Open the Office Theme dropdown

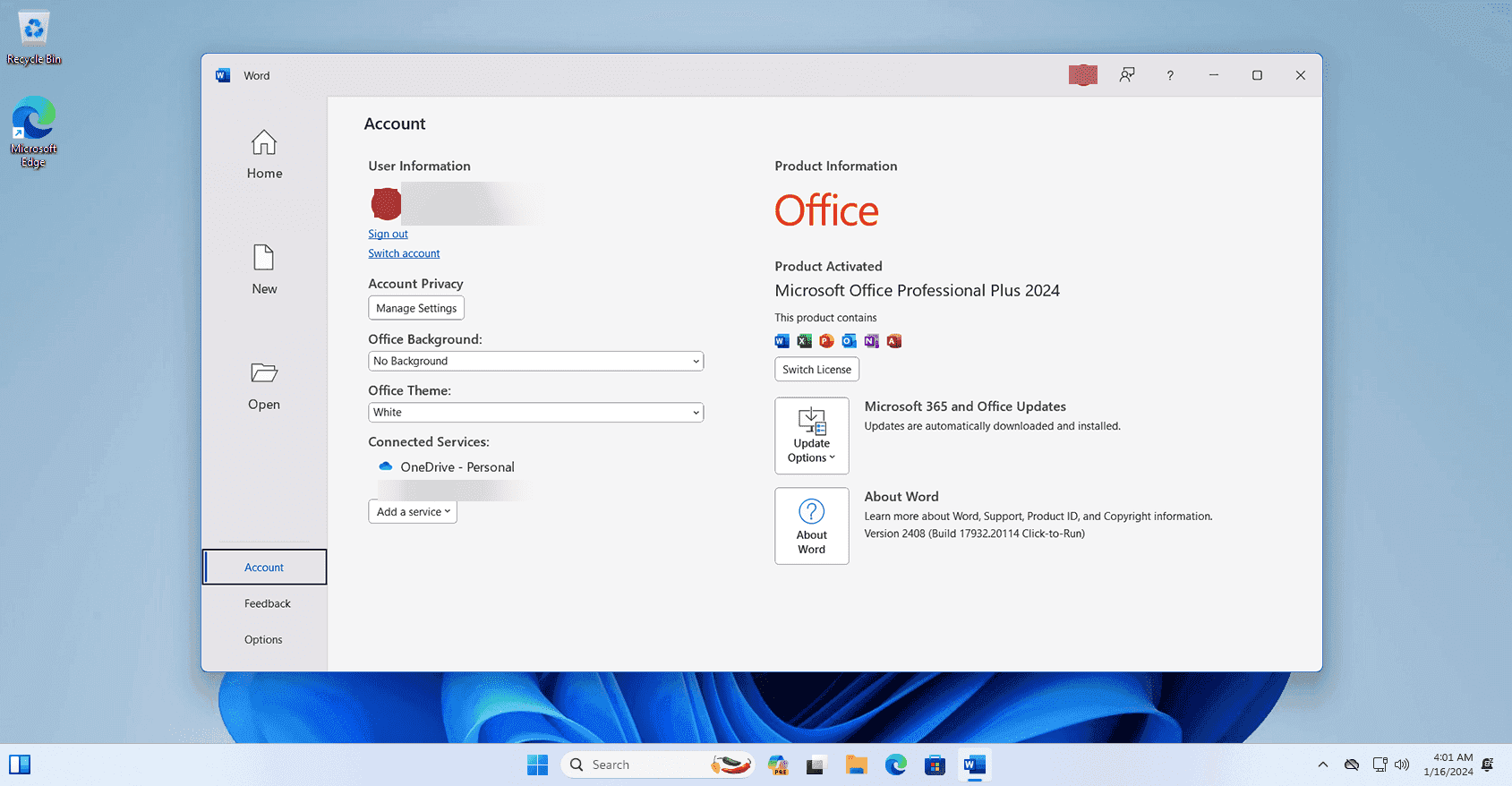[x=535, y=413]
